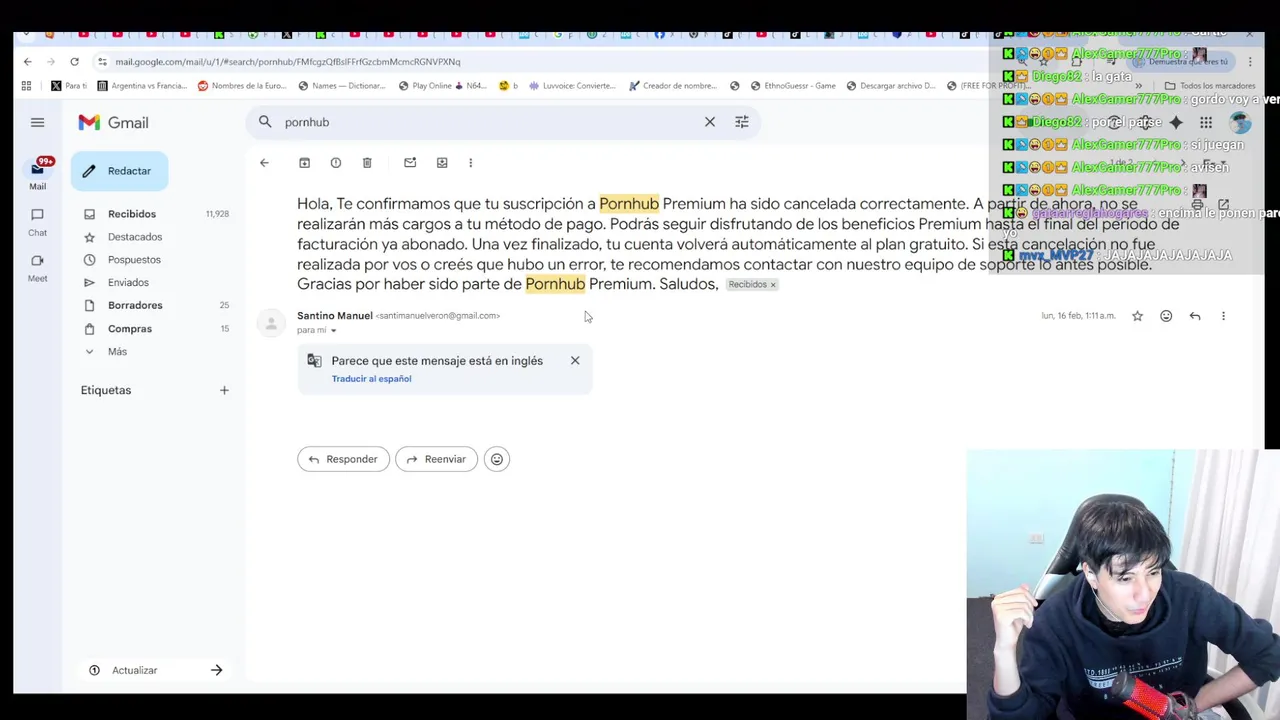
Task: Open Nombres de la Euro bookmark
Action: click(x=242, y=86)
